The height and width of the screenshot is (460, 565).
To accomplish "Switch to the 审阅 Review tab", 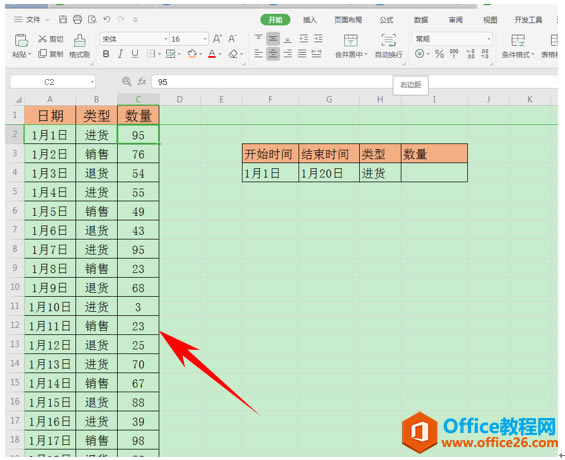I will click(455, 20).
